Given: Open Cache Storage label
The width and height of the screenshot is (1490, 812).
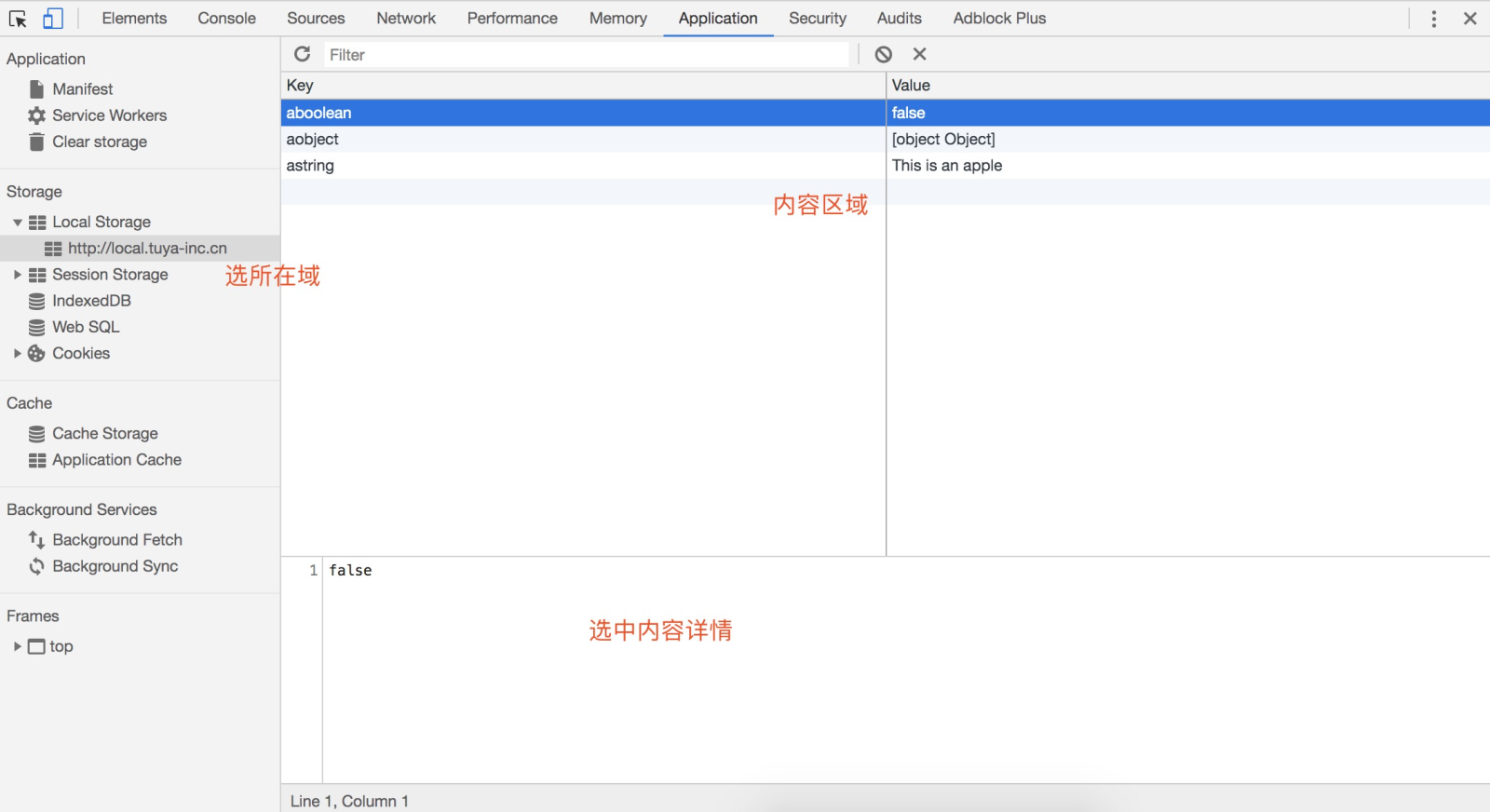Looking at the screenshot, I should 105,434.
